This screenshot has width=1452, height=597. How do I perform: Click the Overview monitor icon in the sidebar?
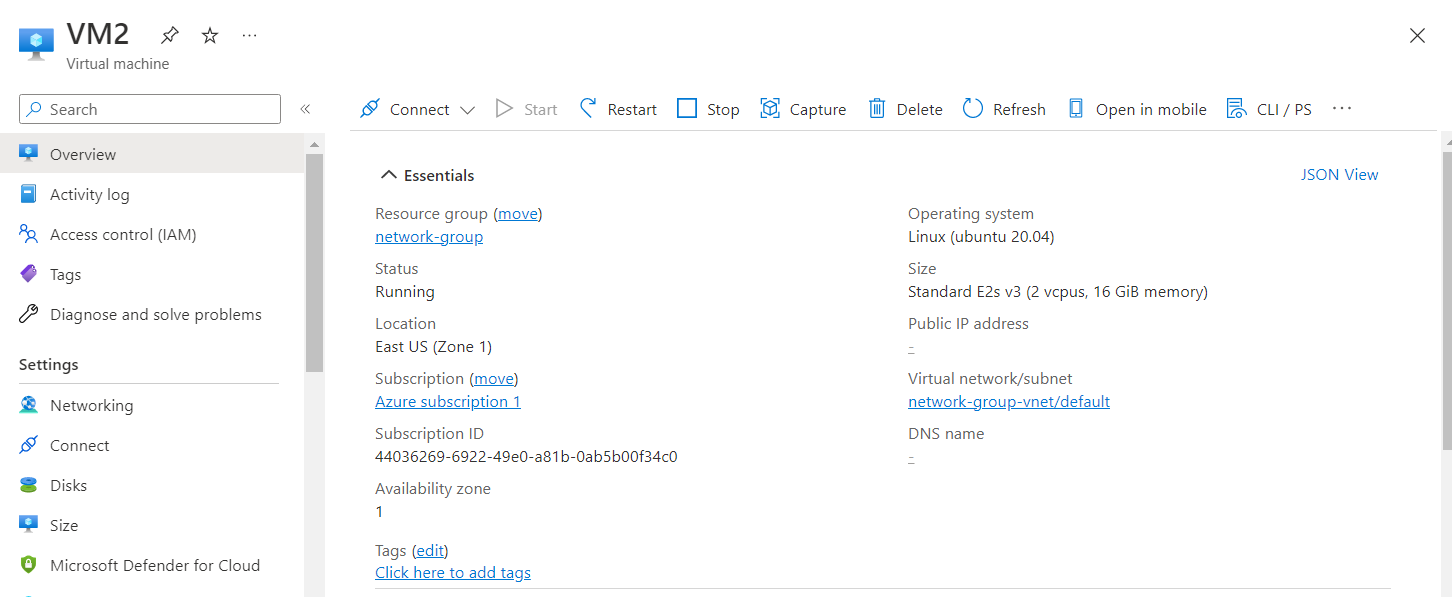tap(29, 154)
